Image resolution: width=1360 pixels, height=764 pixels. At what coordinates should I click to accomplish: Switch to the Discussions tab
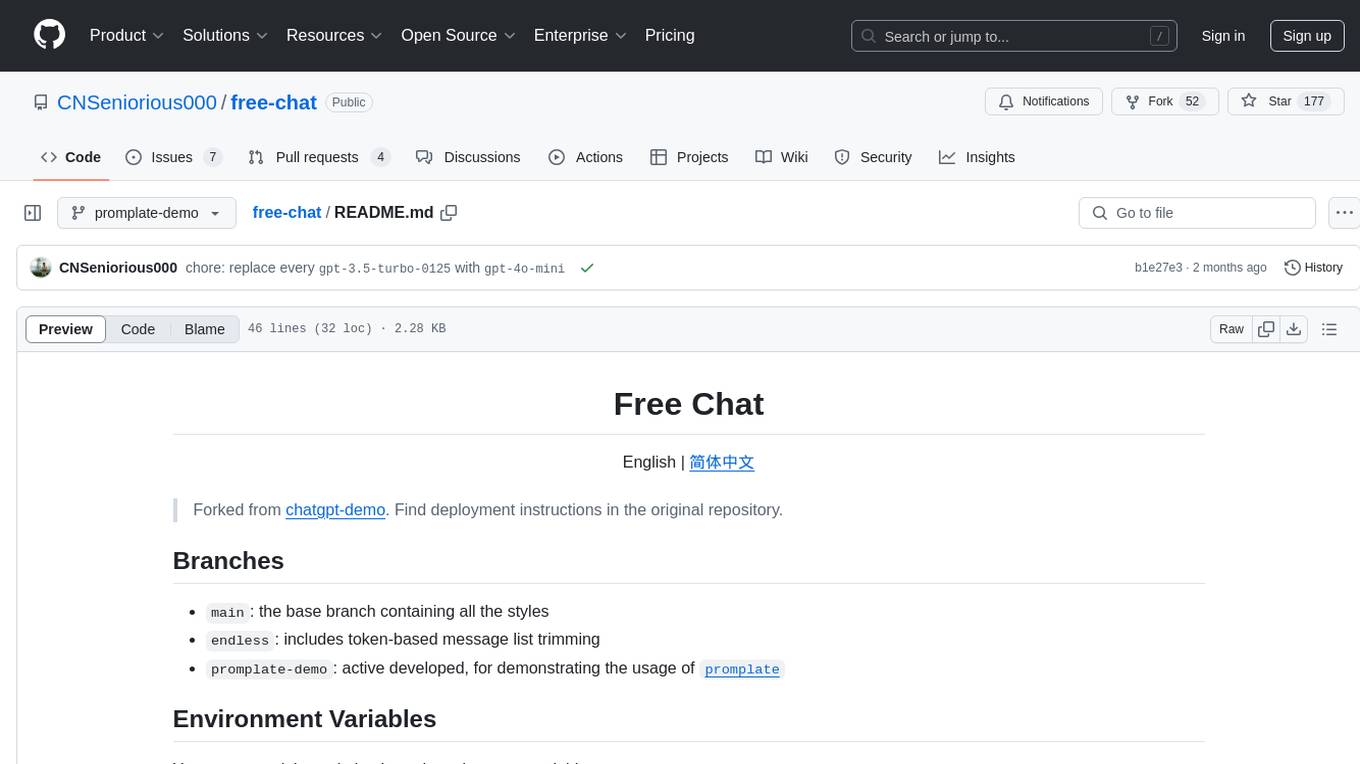(468, 157)
